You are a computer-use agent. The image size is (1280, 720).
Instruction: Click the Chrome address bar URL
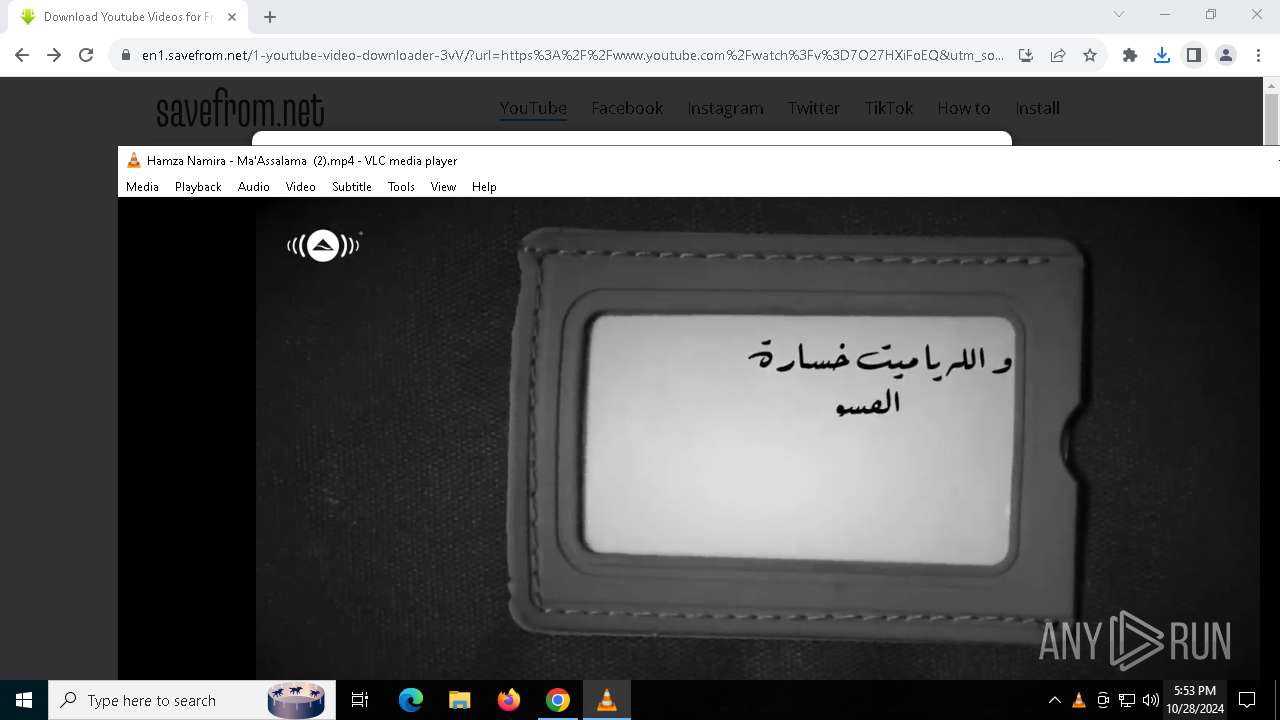(572, 56)
